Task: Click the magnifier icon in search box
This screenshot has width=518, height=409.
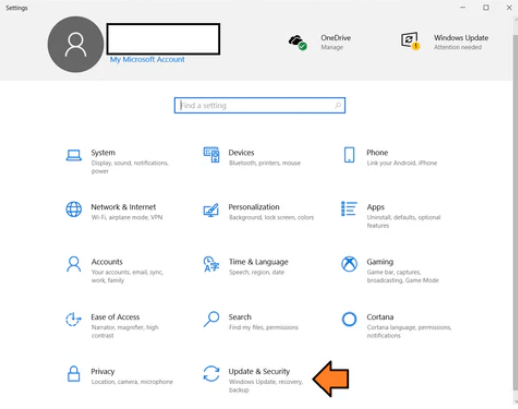Action: point(338,105)
